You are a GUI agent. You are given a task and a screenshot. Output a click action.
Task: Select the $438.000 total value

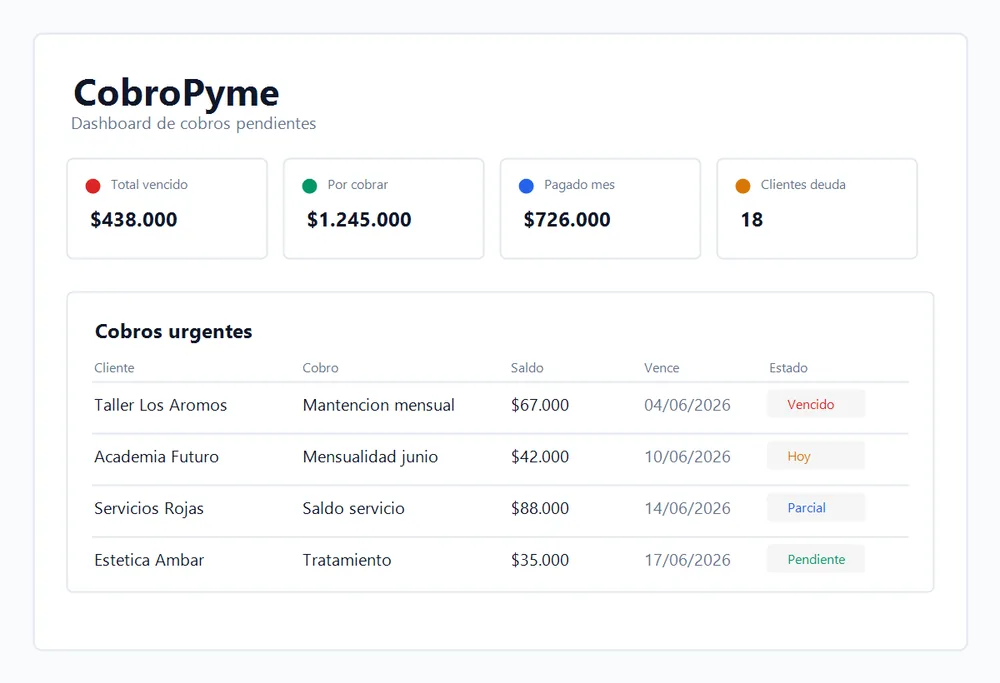[134, 219]
